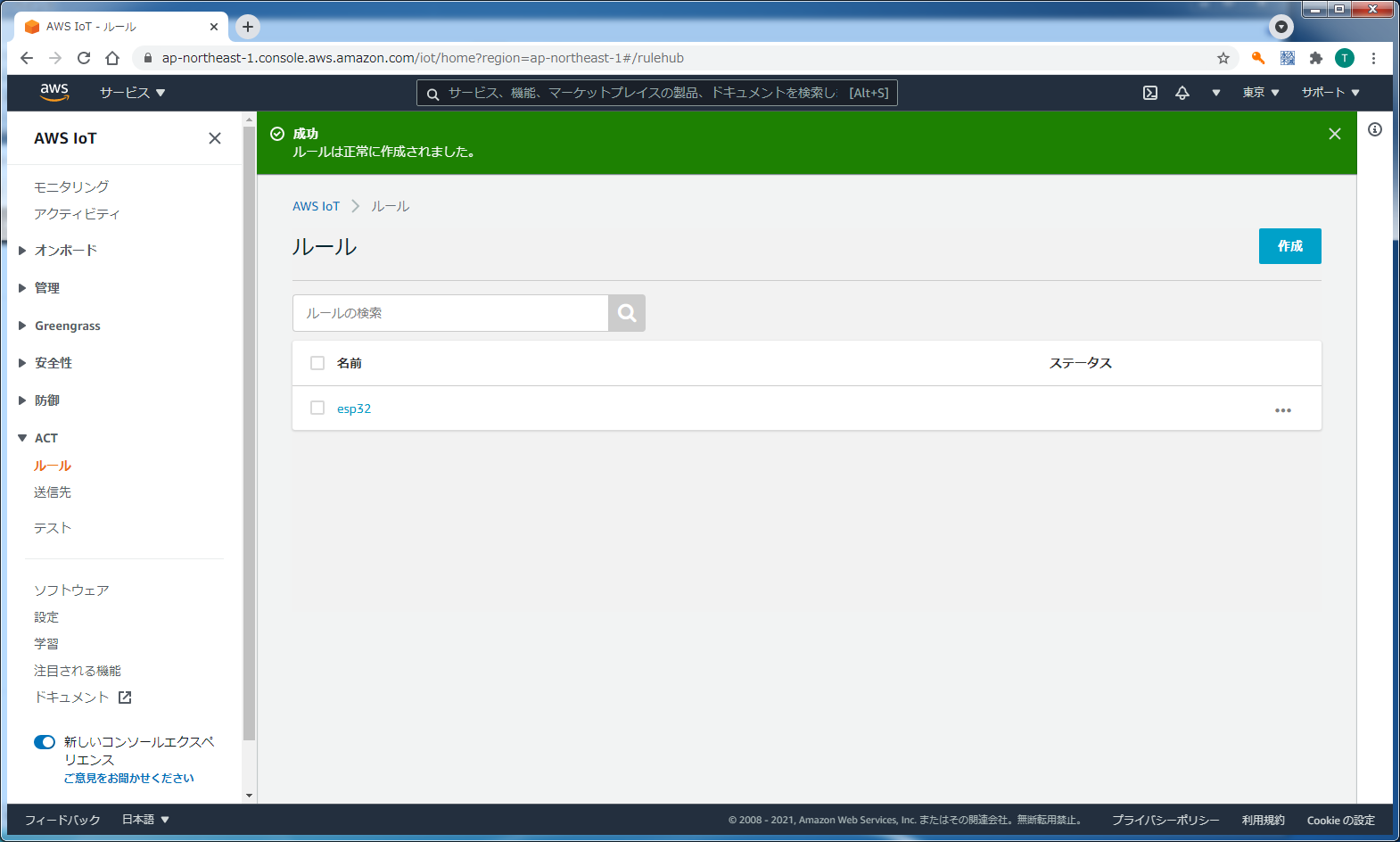This screenshot has height=842, width=1400.
Task: Open the サポート dropdown menu
Action: point(1330,93)
